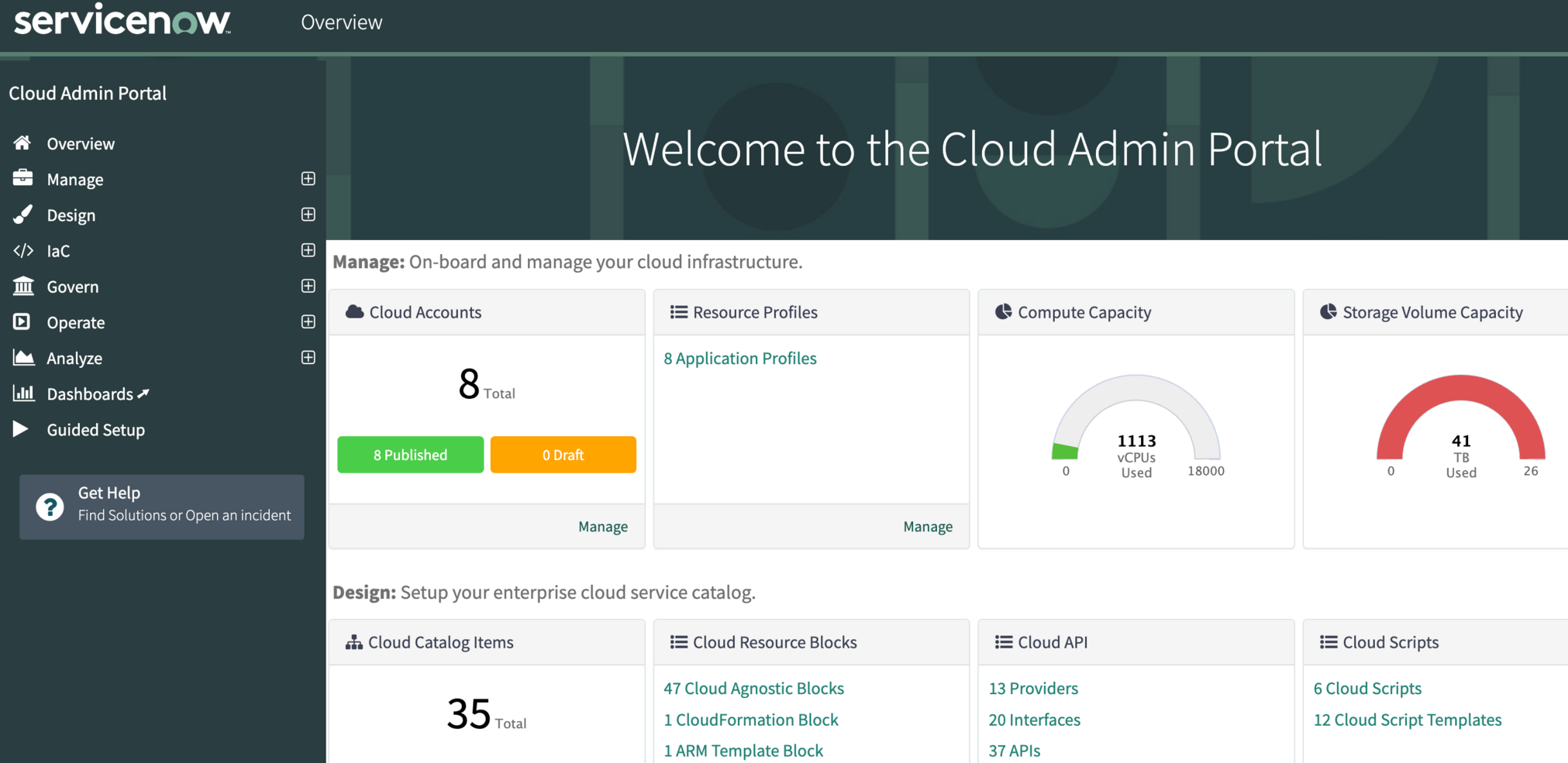Open the 1 CloudFormation Block link
The width and height of the screenshot is (1568, 763).
751,719
